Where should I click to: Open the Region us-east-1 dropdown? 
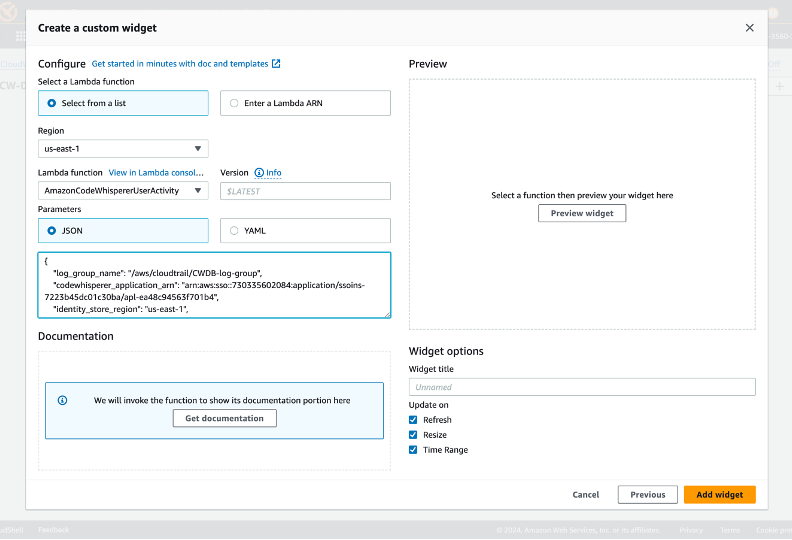[123, 149]
